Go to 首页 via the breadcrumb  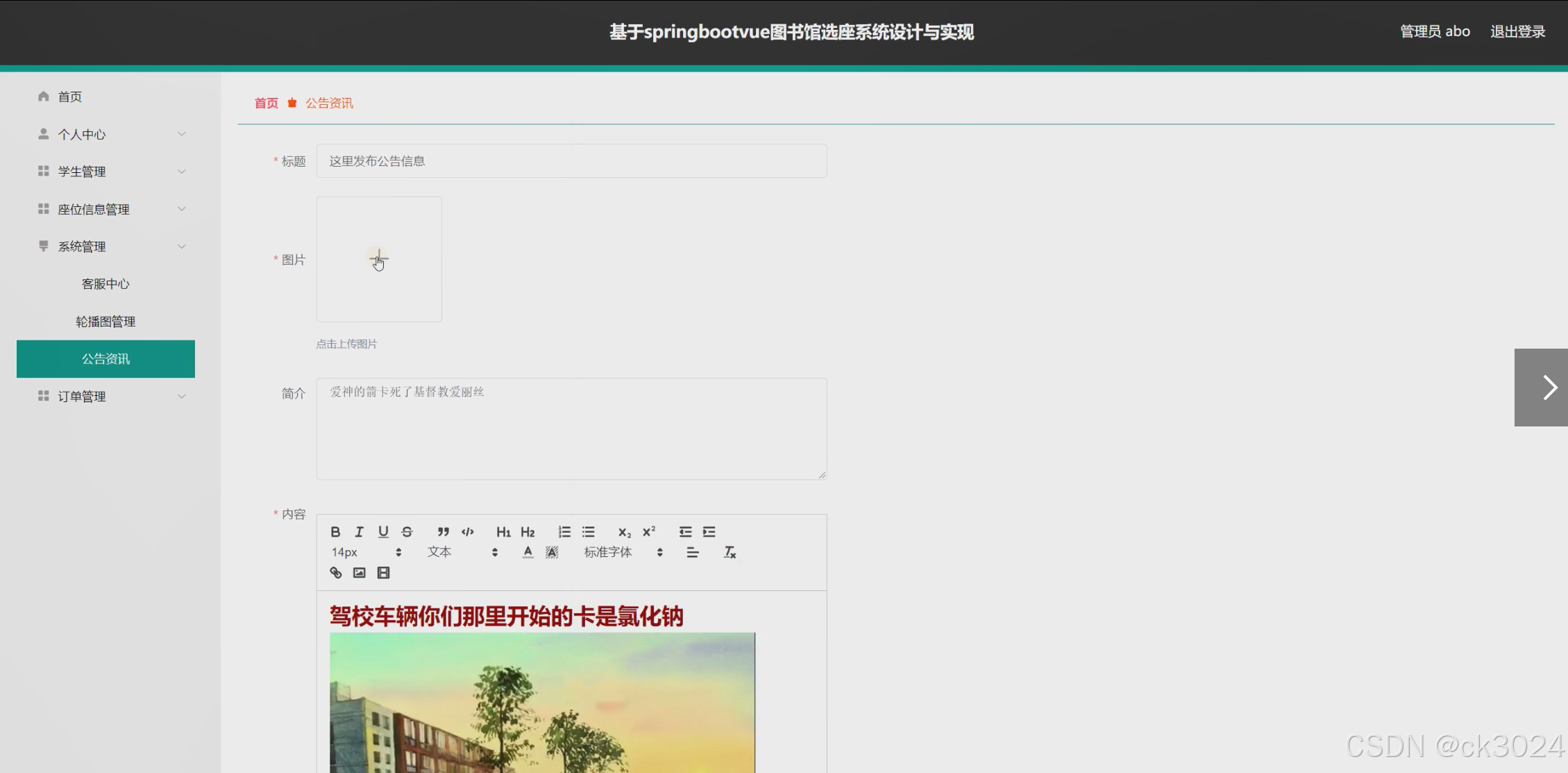pos(266,103)
